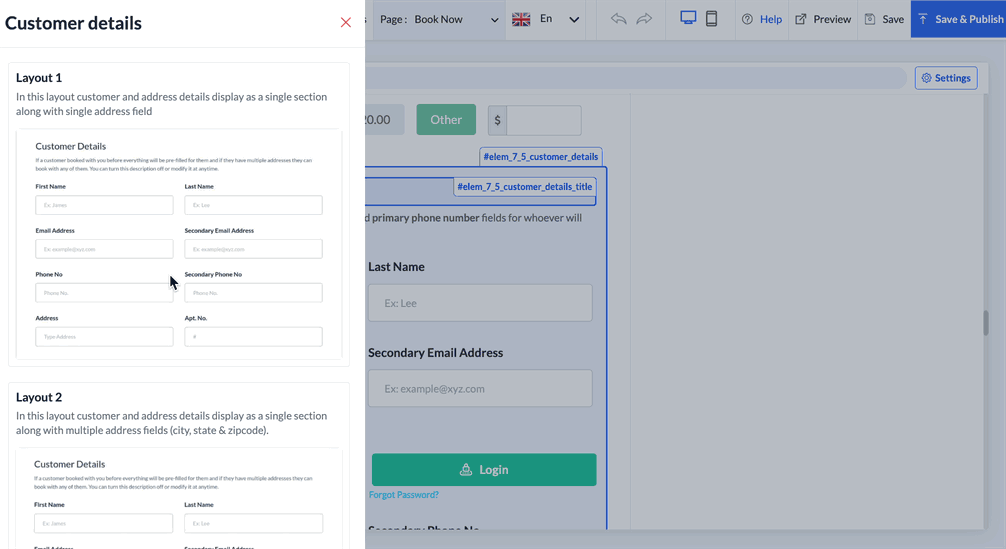This screenshot has width=1006, height=549.
Task: Click the Customer details panel title
Action: tap(73, 23)
